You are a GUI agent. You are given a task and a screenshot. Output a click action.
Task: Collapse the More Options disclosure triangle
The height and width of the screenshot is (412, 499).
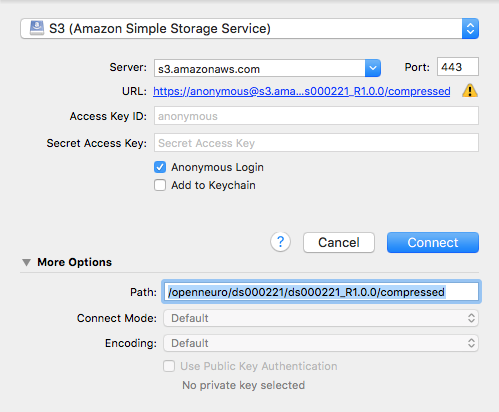(x=27, y=262)
